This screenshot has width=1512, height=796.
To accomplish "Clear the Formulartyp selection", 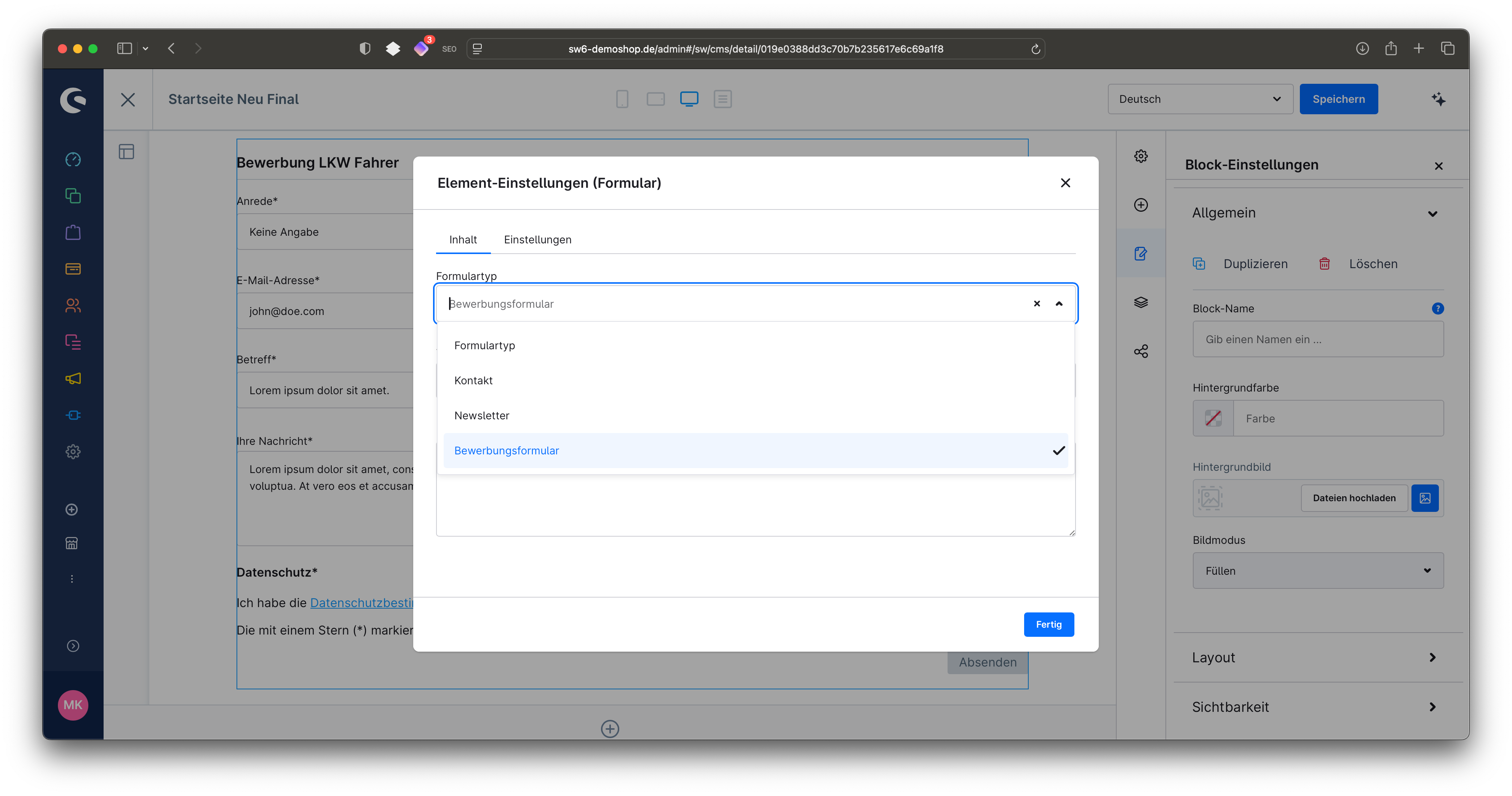I will (x=1037, y=304).
